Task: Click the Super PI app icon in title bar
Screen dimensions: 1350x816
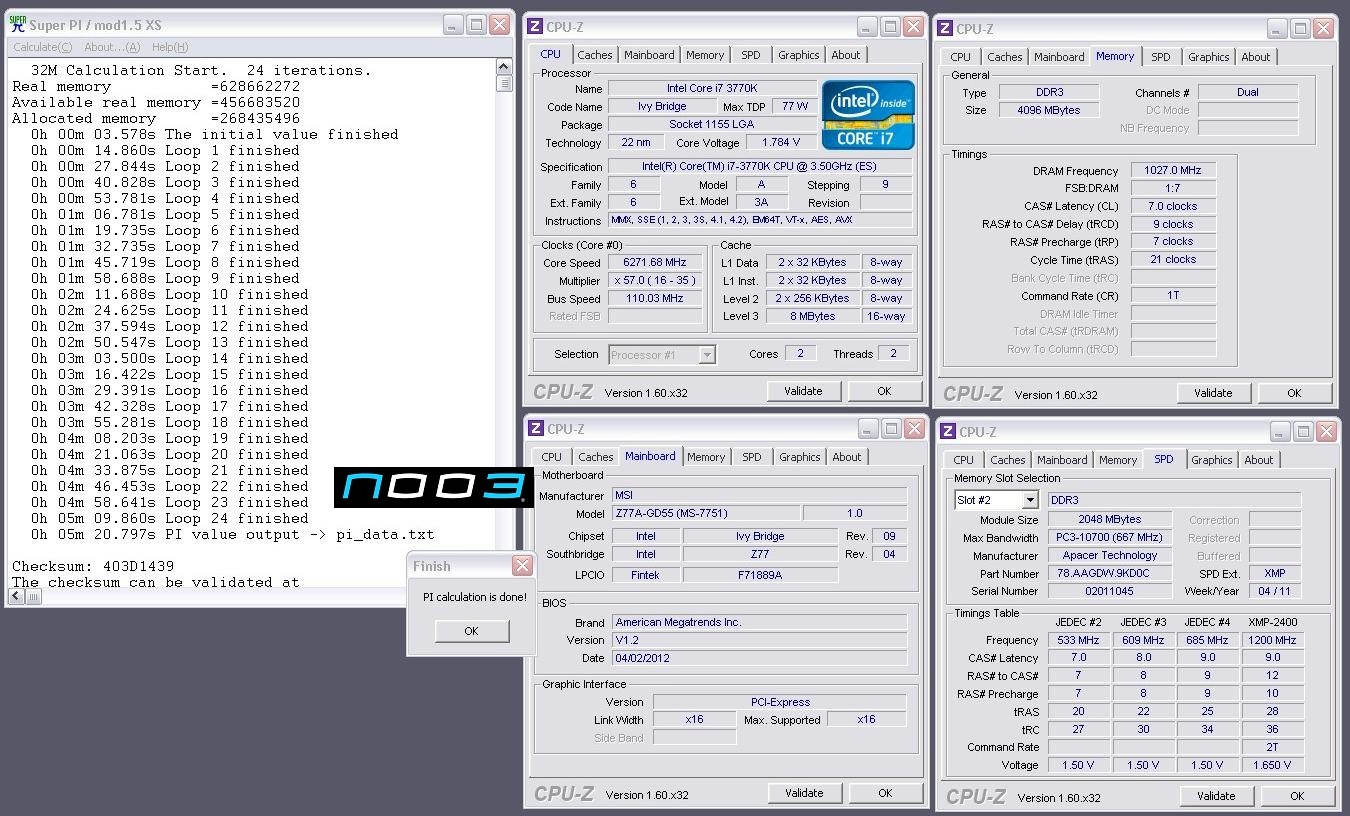Action: pyautogui.click(x=18, y=24)
